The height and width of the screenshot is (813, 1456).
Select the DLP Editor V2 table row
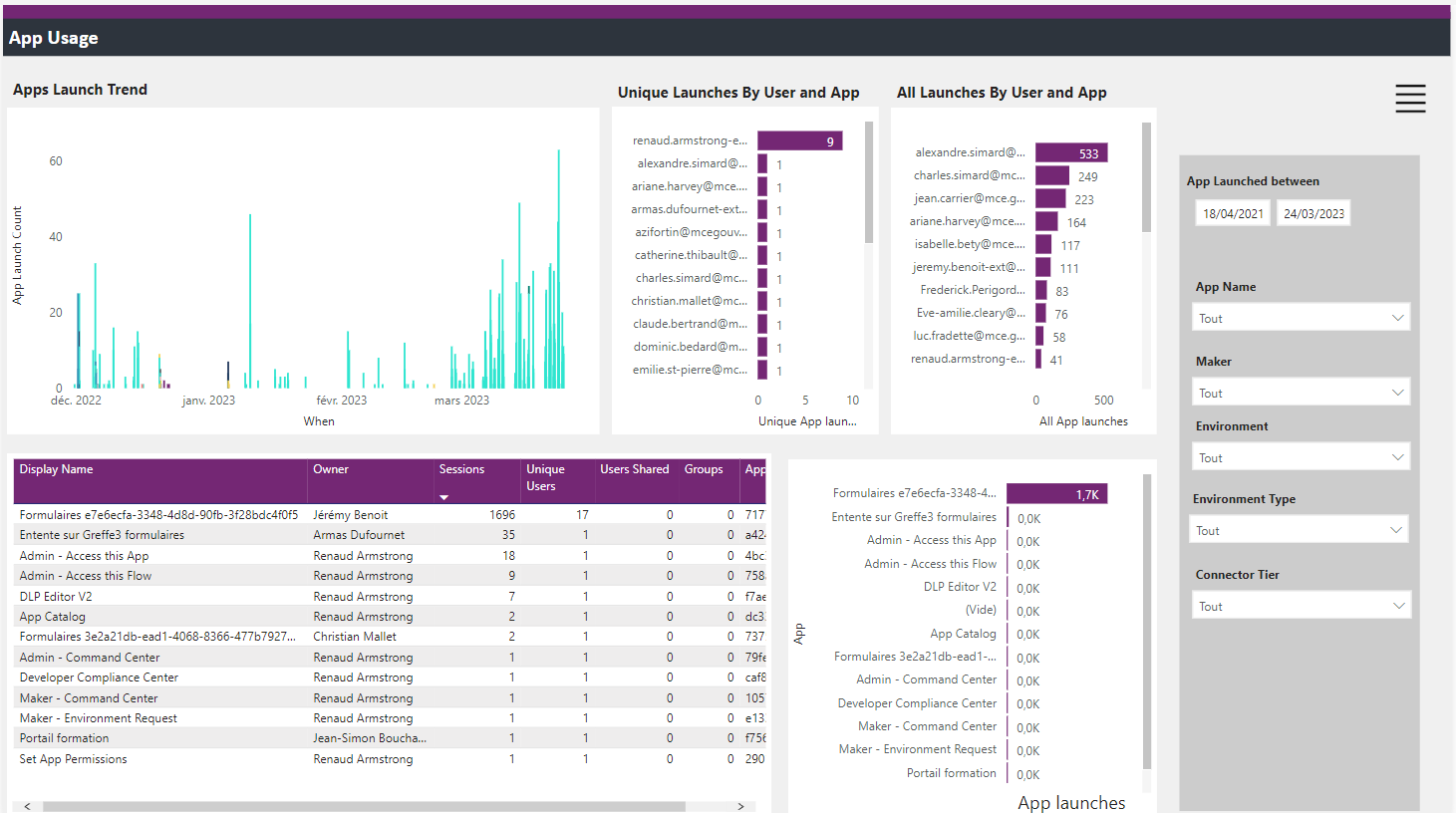tap(391, 596)
